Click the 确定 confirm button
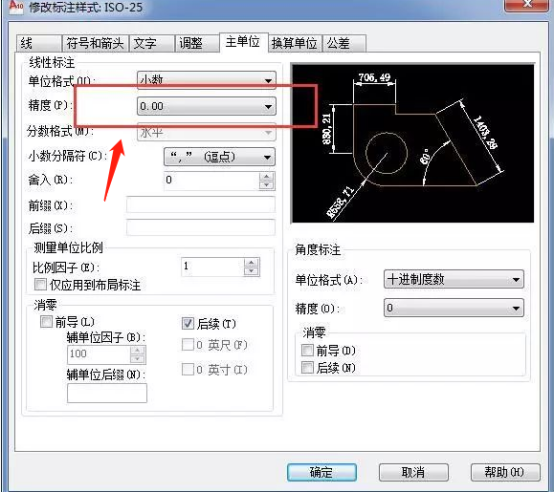This screenshot has width=554, height=493. 322,472
